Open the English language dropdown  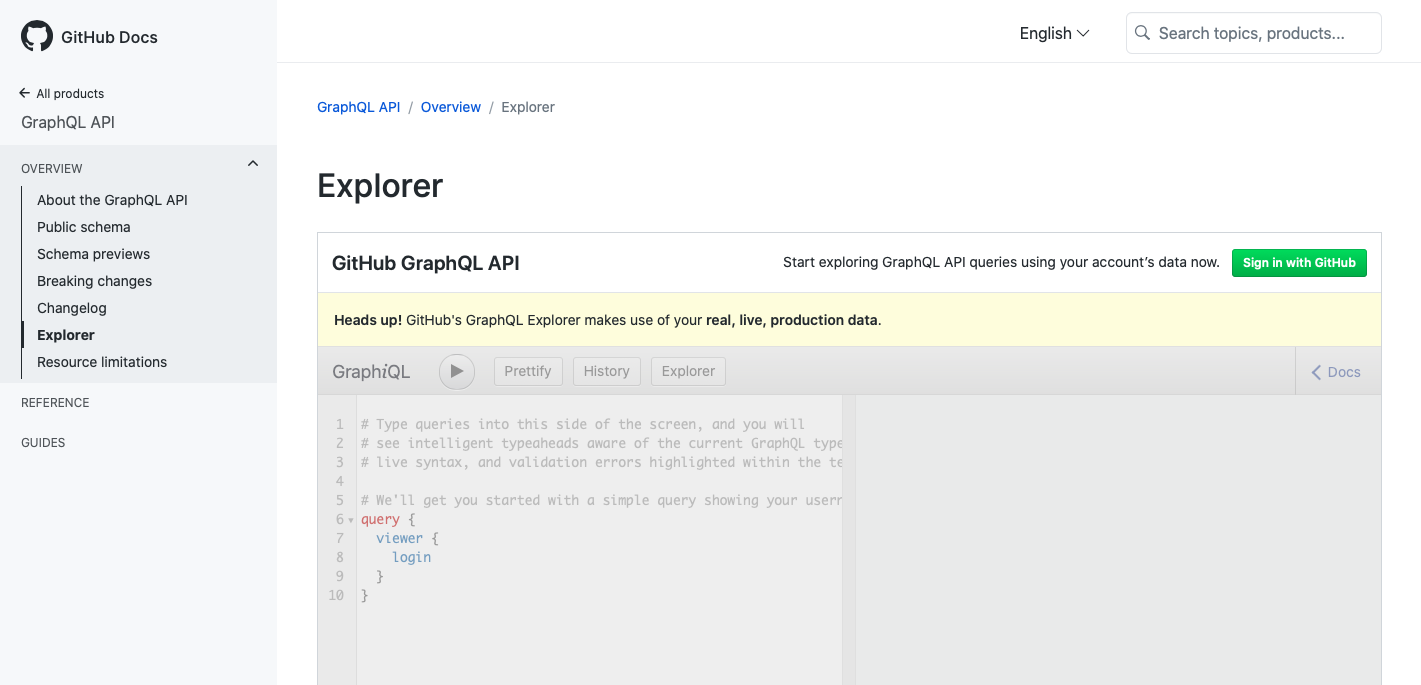point(1053,33)
